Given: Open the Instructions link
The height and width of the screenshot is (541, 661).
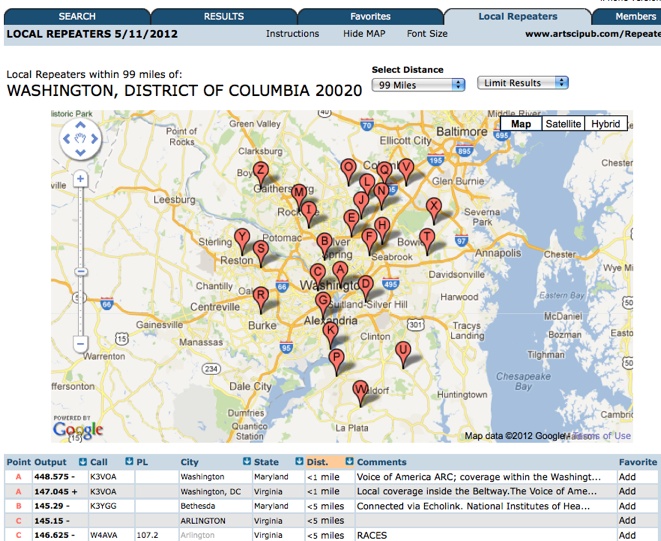Looking at the screenshot, I should tap(293, 34).
